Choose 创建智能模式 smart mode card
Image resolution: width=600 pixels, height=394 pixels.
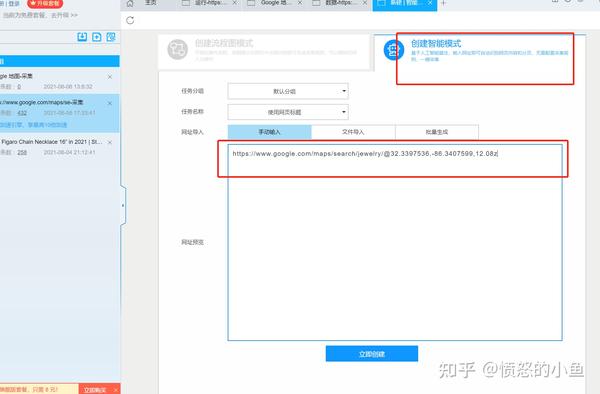click(x=480, y=51)
